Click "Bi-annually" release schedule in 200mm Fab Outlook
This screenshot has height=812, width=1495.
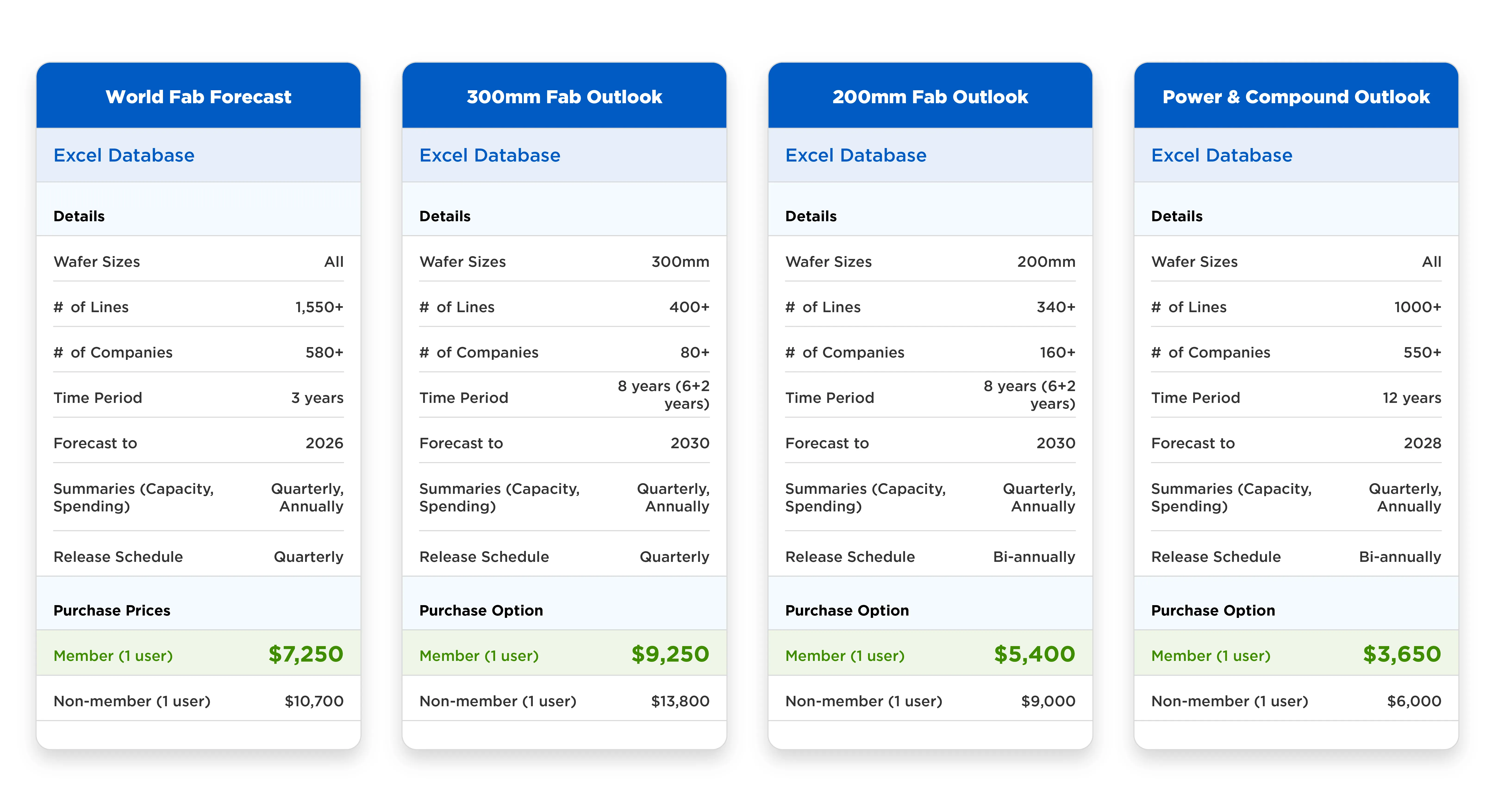point(1034,557)
